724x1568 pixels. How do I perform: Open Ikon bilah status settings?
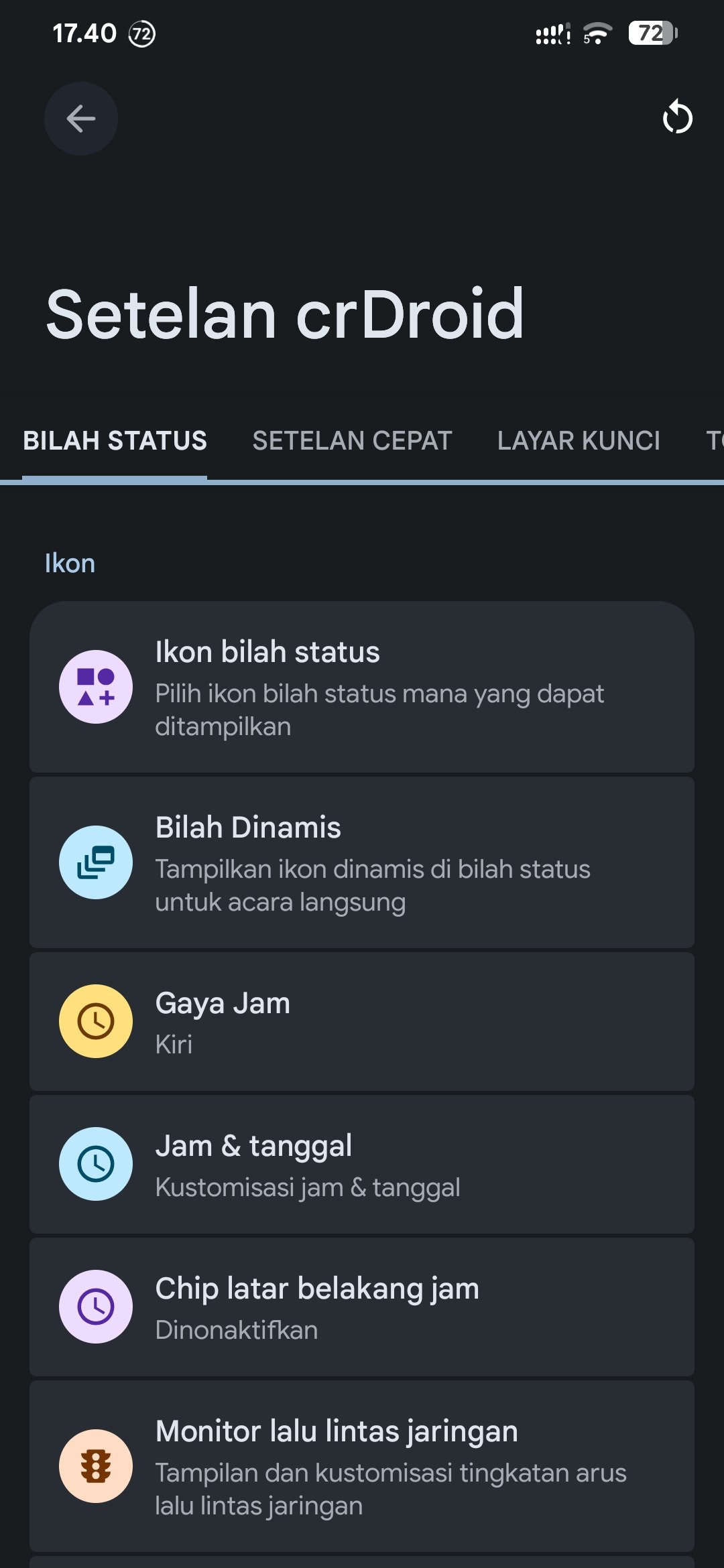coord(362,687)
